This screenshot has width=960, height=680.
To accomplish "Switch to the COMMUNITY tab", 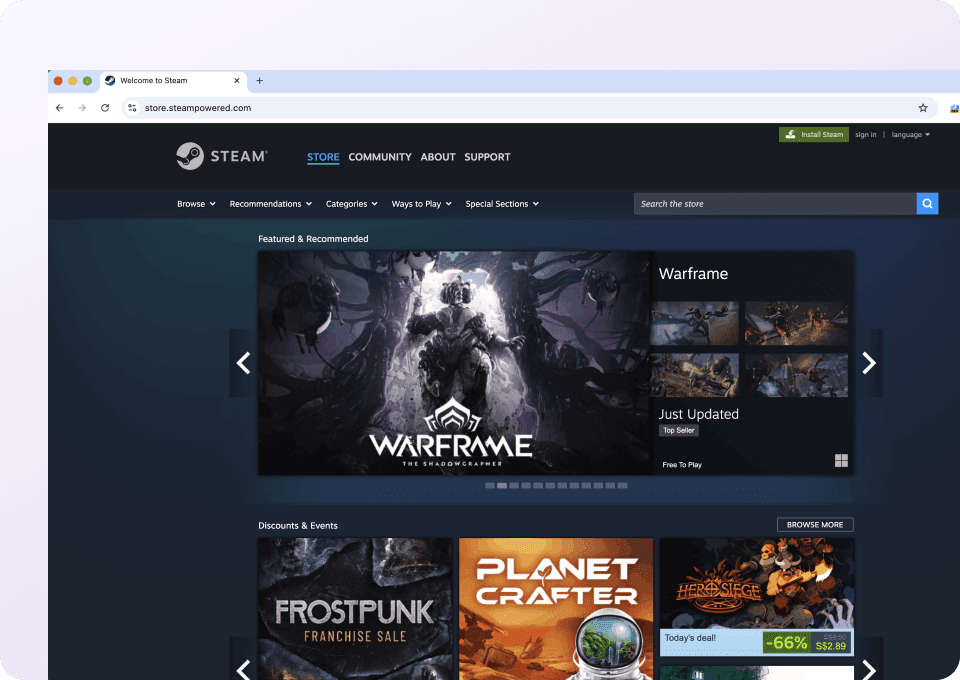I will [380, 157].
